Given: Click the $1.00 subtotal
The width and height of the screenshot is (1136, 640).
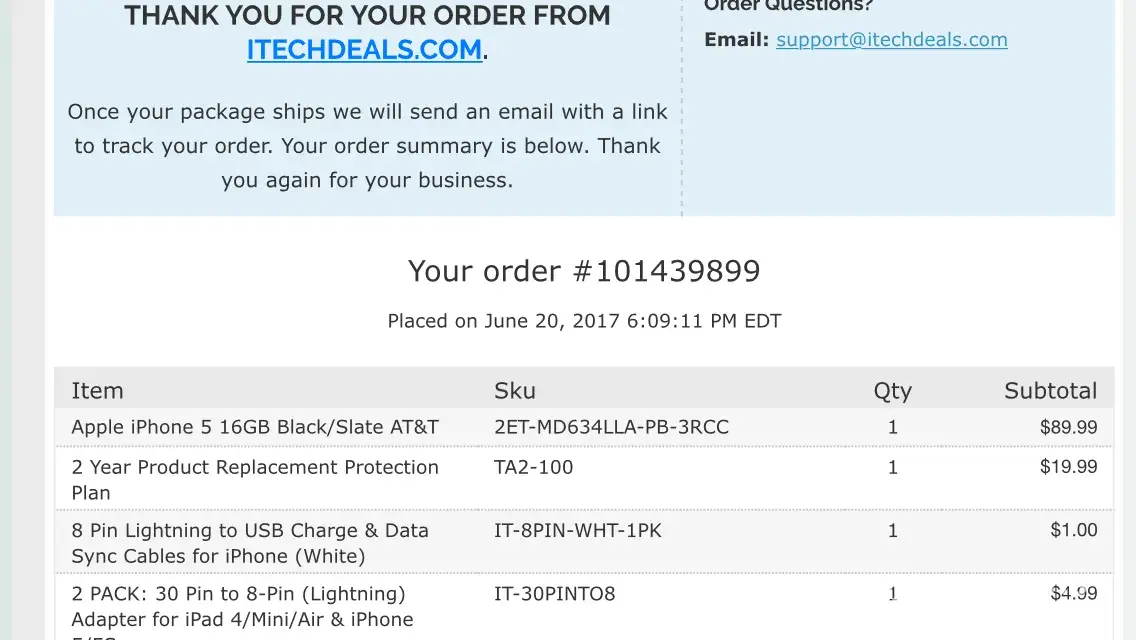Looking at the screenshot, I should point(1073,531).
